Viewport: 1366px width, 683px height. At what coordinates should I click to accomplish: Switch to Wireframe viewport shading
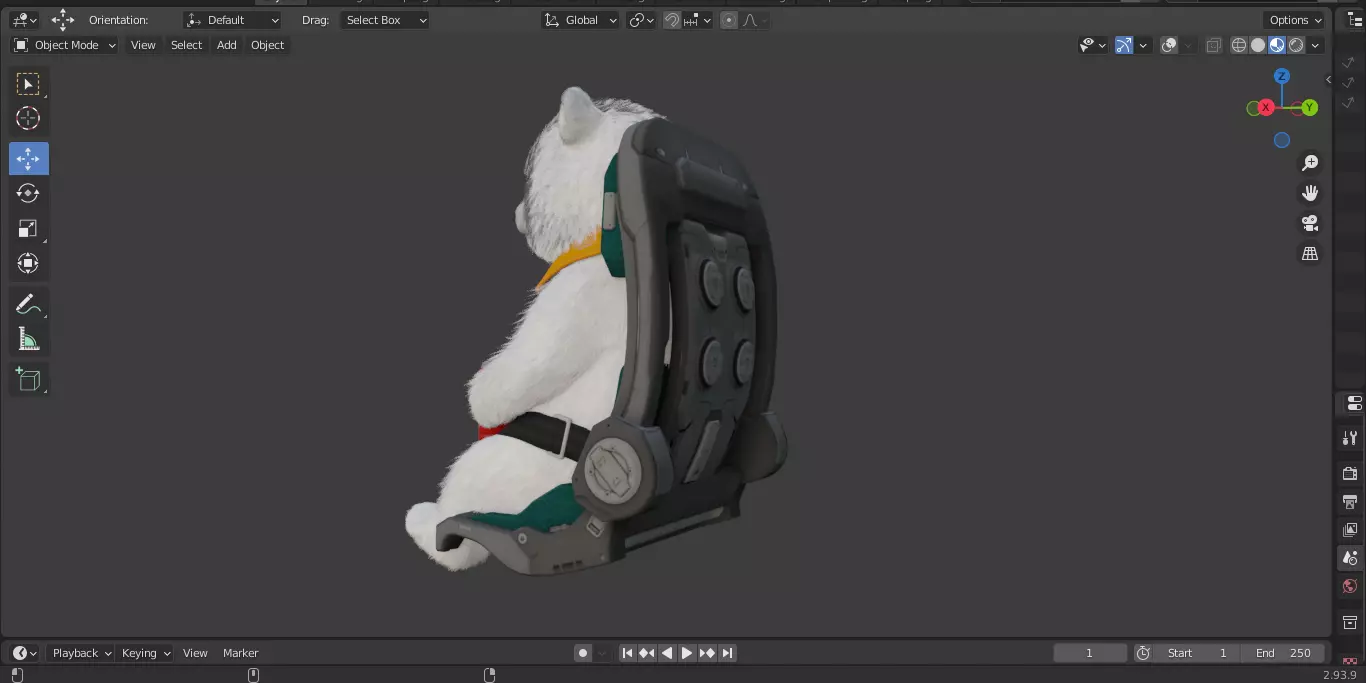click(1239, 45)
